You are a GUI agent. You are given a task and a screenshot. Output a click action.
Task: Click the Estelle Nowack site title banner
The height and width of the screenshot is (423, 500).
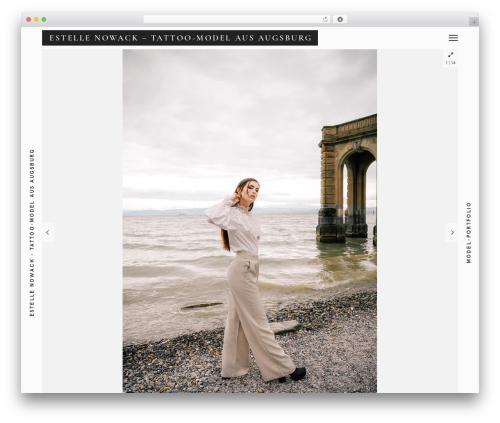[180, 38]
